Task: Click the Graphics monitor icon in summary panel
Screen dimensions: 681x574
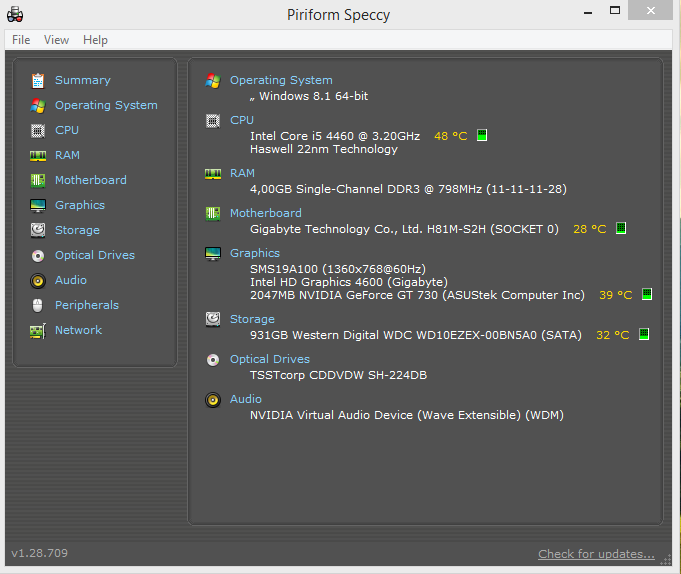Action: click(x=213, y=254)
